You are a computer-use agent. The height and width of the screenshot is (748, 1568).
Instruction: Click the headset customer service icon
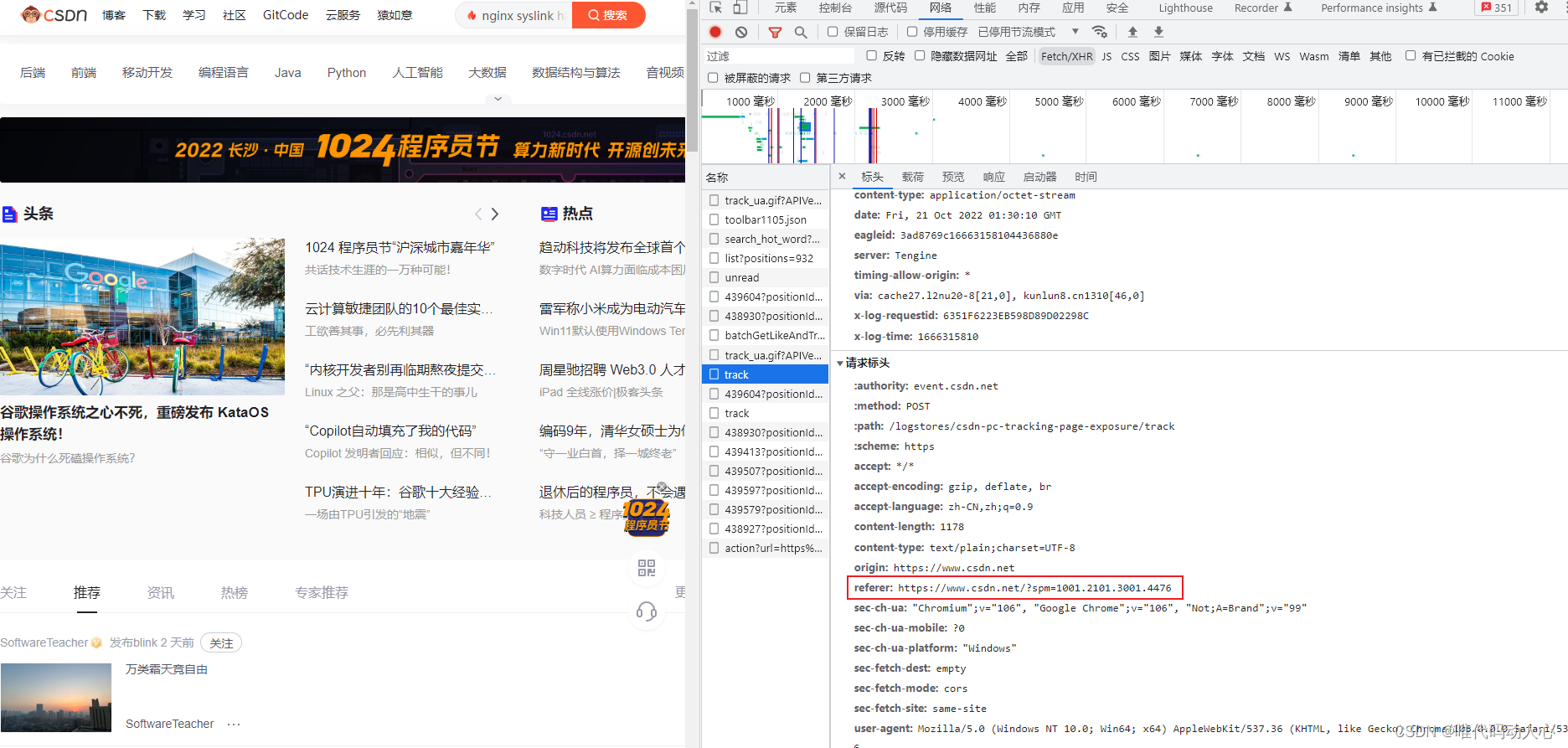point(647,611)
